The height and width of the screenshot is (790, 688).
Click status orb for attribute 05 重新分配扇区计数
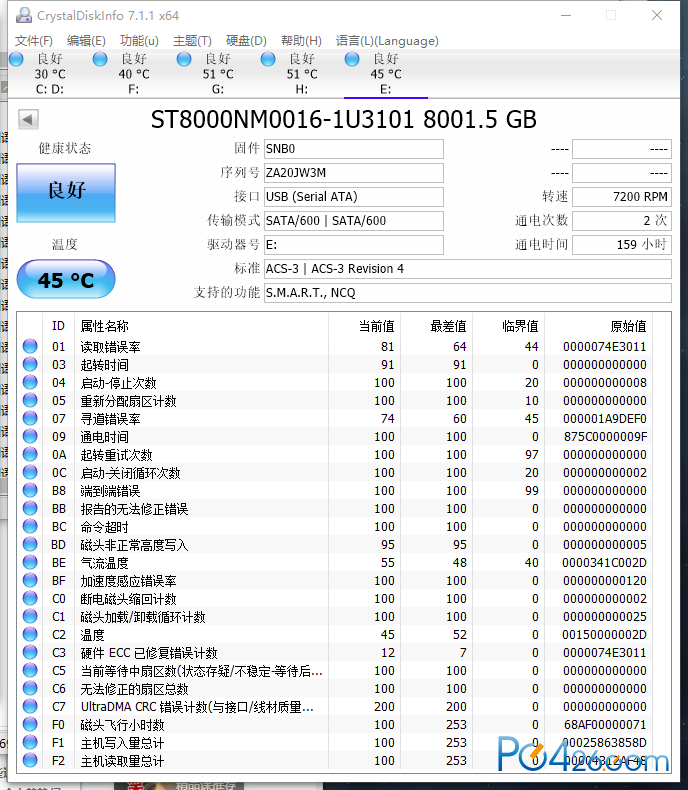30,401
